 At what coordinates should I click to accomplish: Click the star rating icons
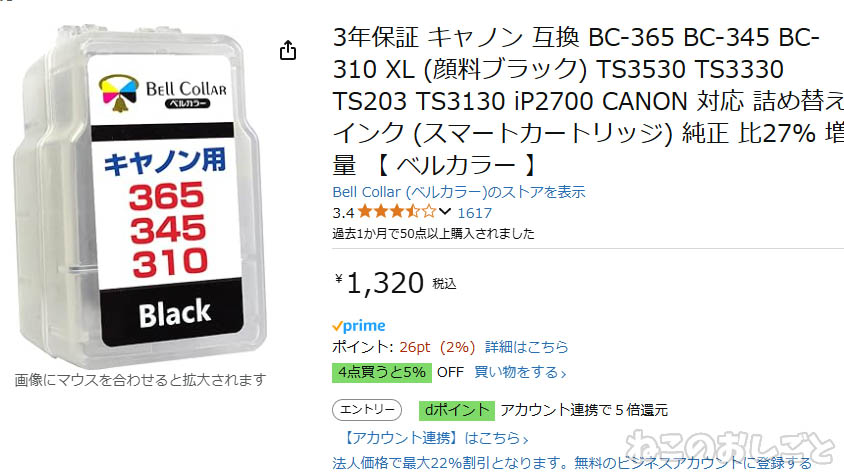(x=396, y=212)
